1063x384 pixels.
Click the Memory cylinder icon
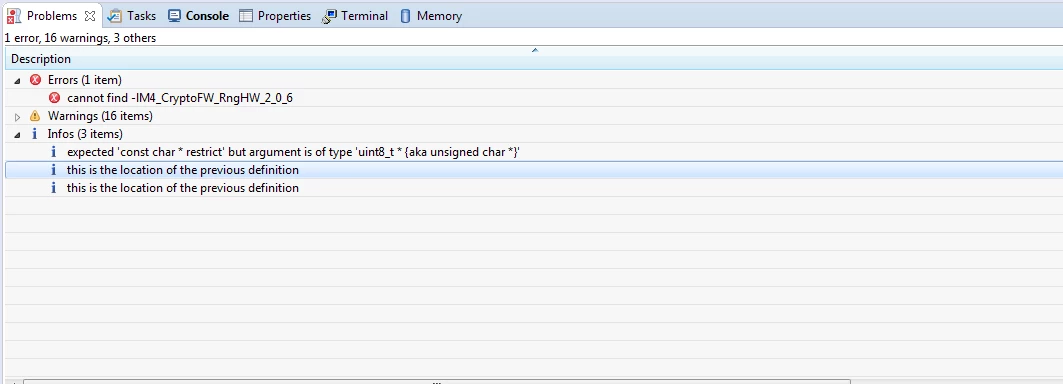pos(405,16)
